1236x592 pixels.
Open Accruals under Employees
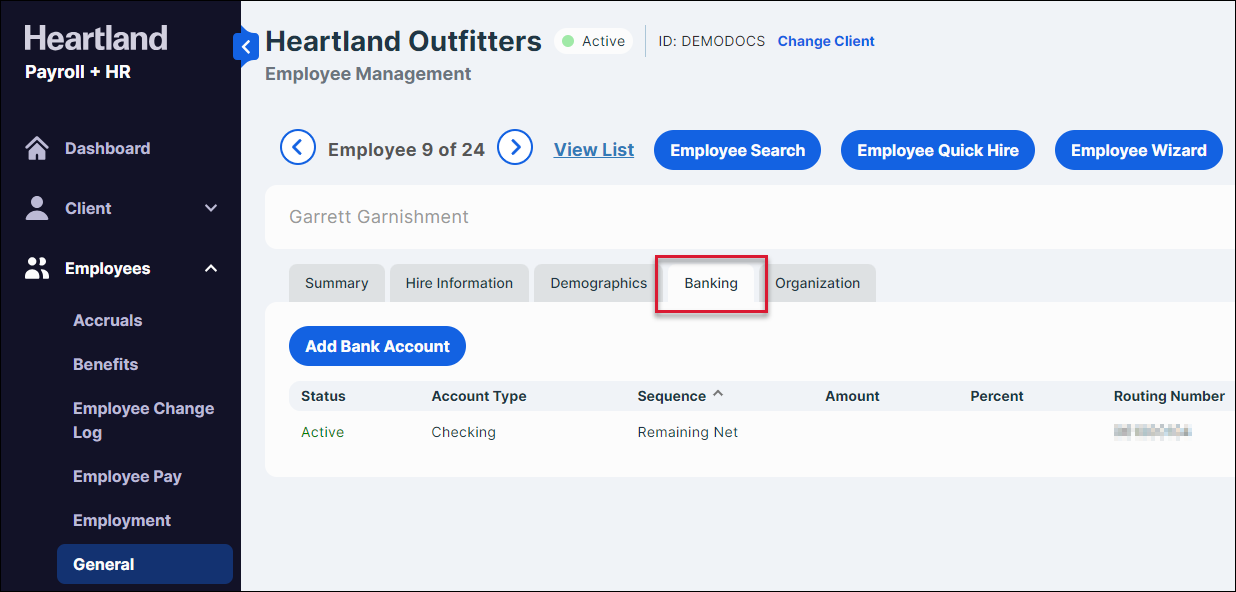pos(107,320)
